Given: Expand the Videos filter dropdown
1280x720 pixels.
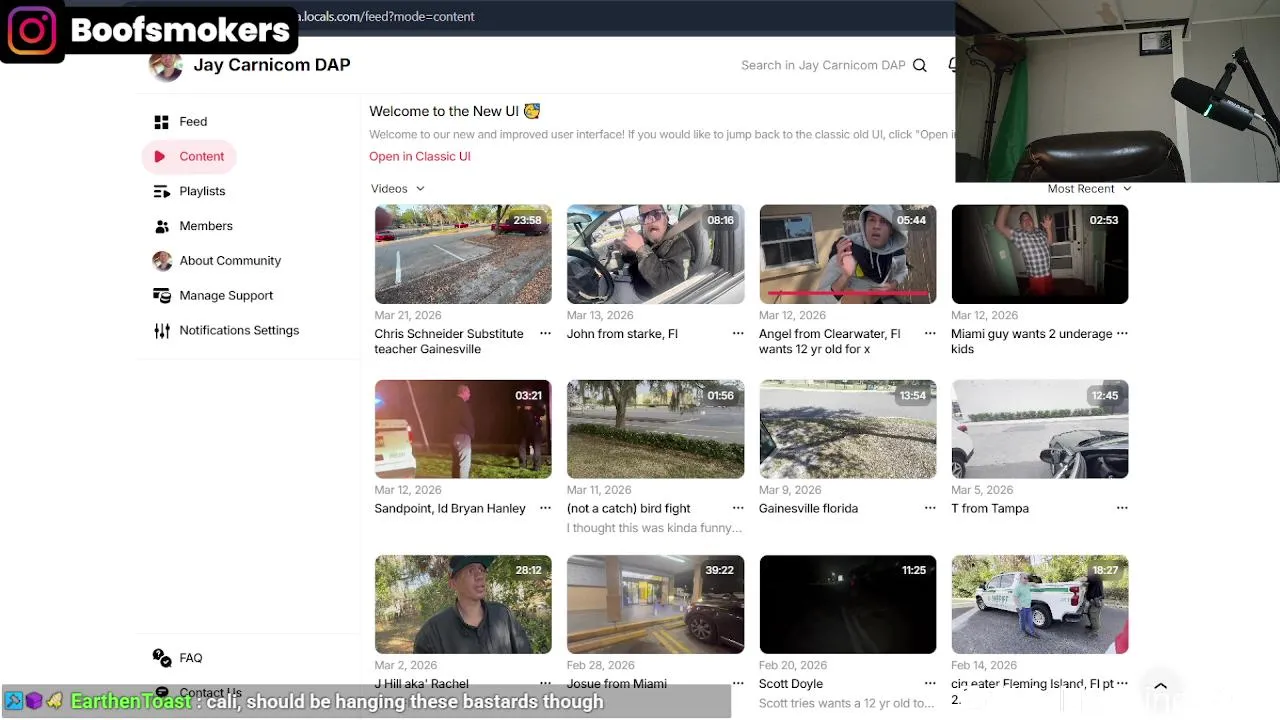Looking at the screenshot, I should [x=398, y=189].
